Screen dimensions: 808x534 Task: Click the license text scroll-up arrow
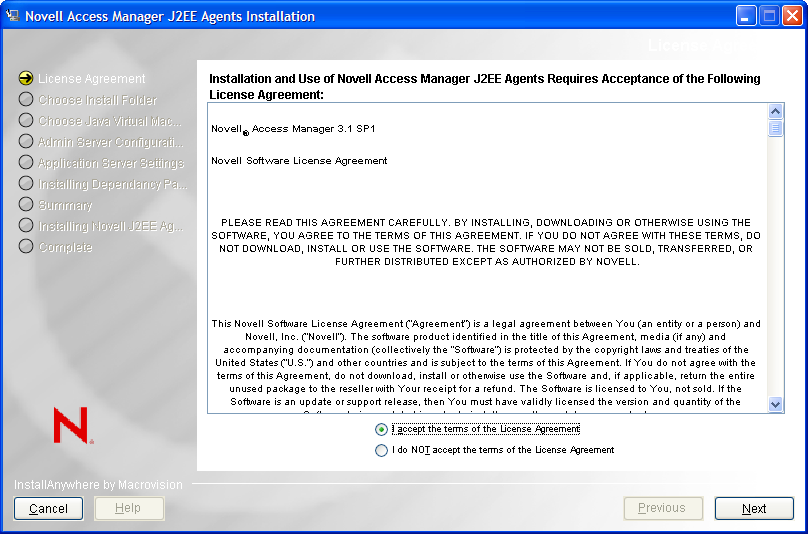click(x=776, y=111)
